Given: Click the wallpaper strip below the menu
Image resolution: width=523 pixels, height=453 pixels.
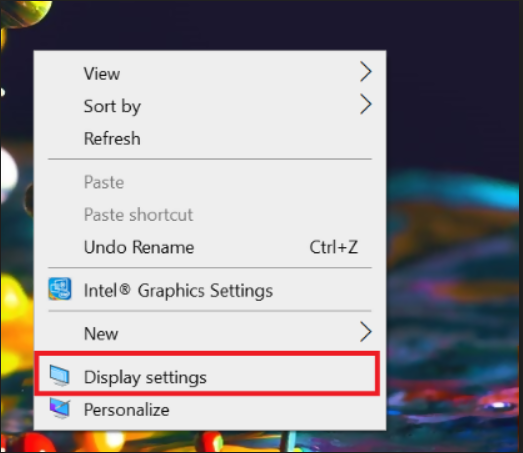Looking at the screenshot, I should coord(210,441).
